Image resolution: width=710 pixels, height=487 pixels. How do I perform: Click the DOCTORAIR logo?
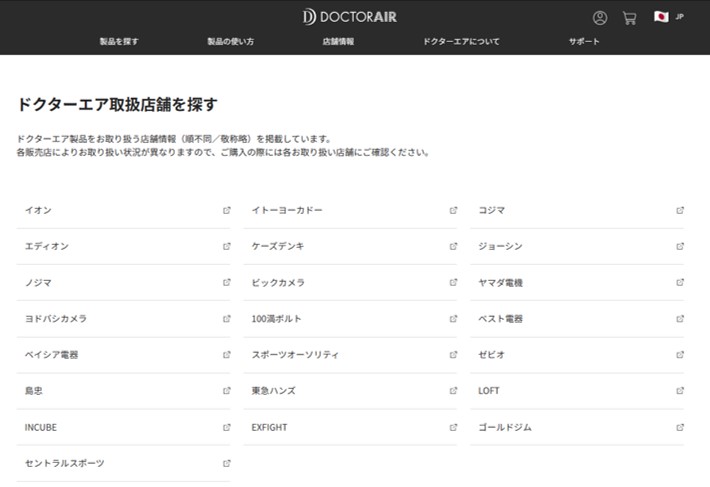(350, 17)
